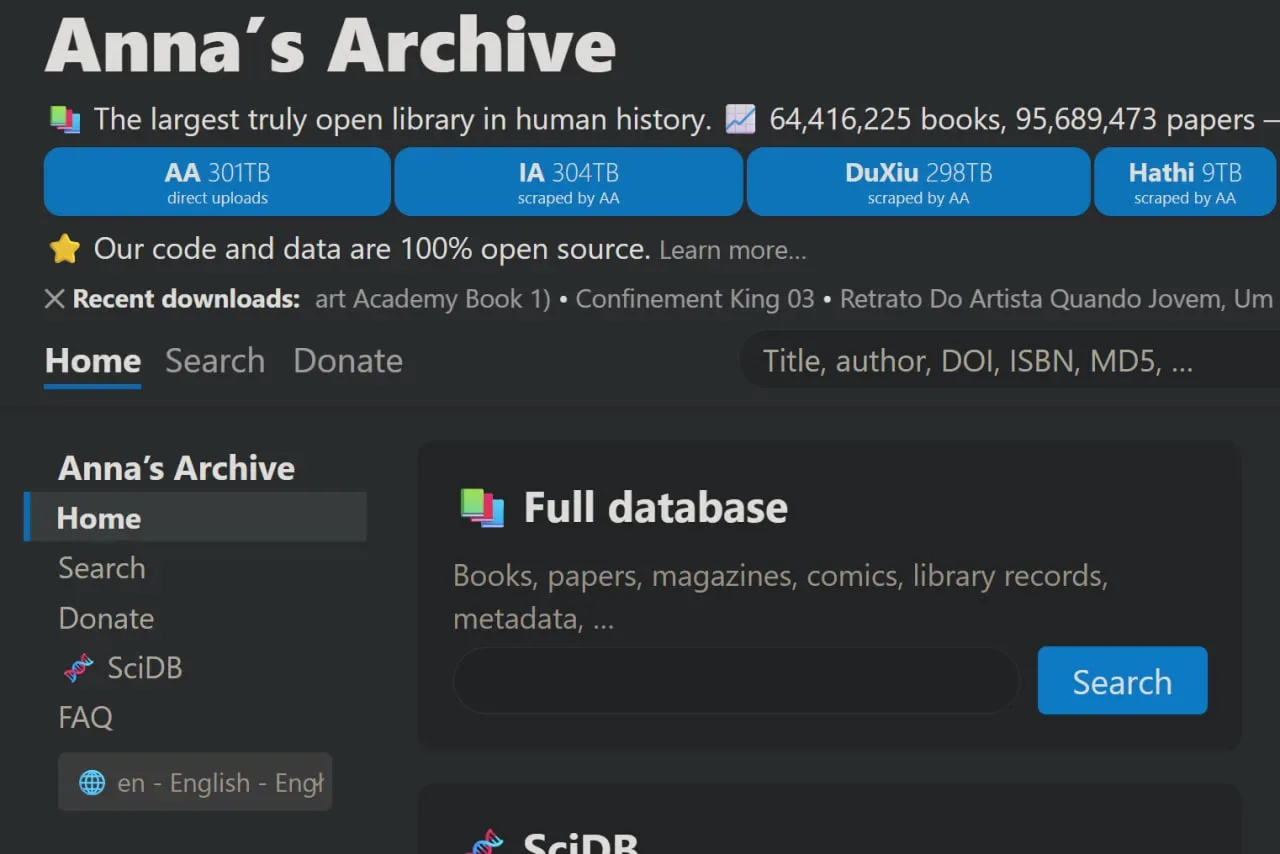
Task: Dismiss Recent downloads with the X icon
Action: 55,299
